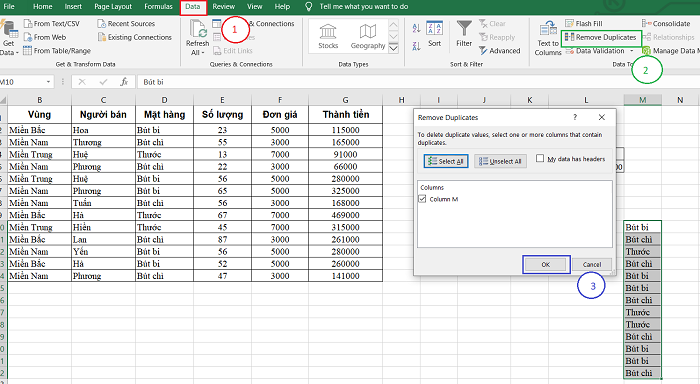Click Reapply filter option
700x384 pixels.
click(x=497, y=38)
